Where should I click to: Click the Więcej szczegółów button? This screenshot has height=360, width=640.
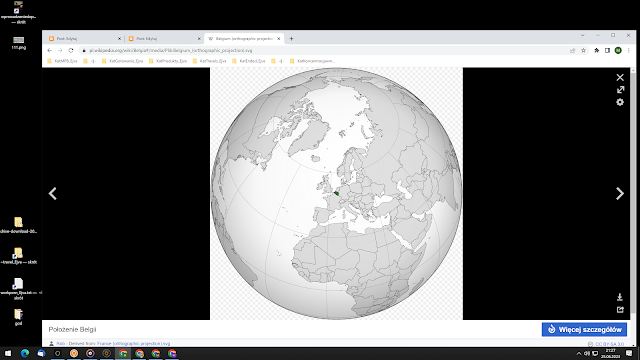[x=584, y=329]
